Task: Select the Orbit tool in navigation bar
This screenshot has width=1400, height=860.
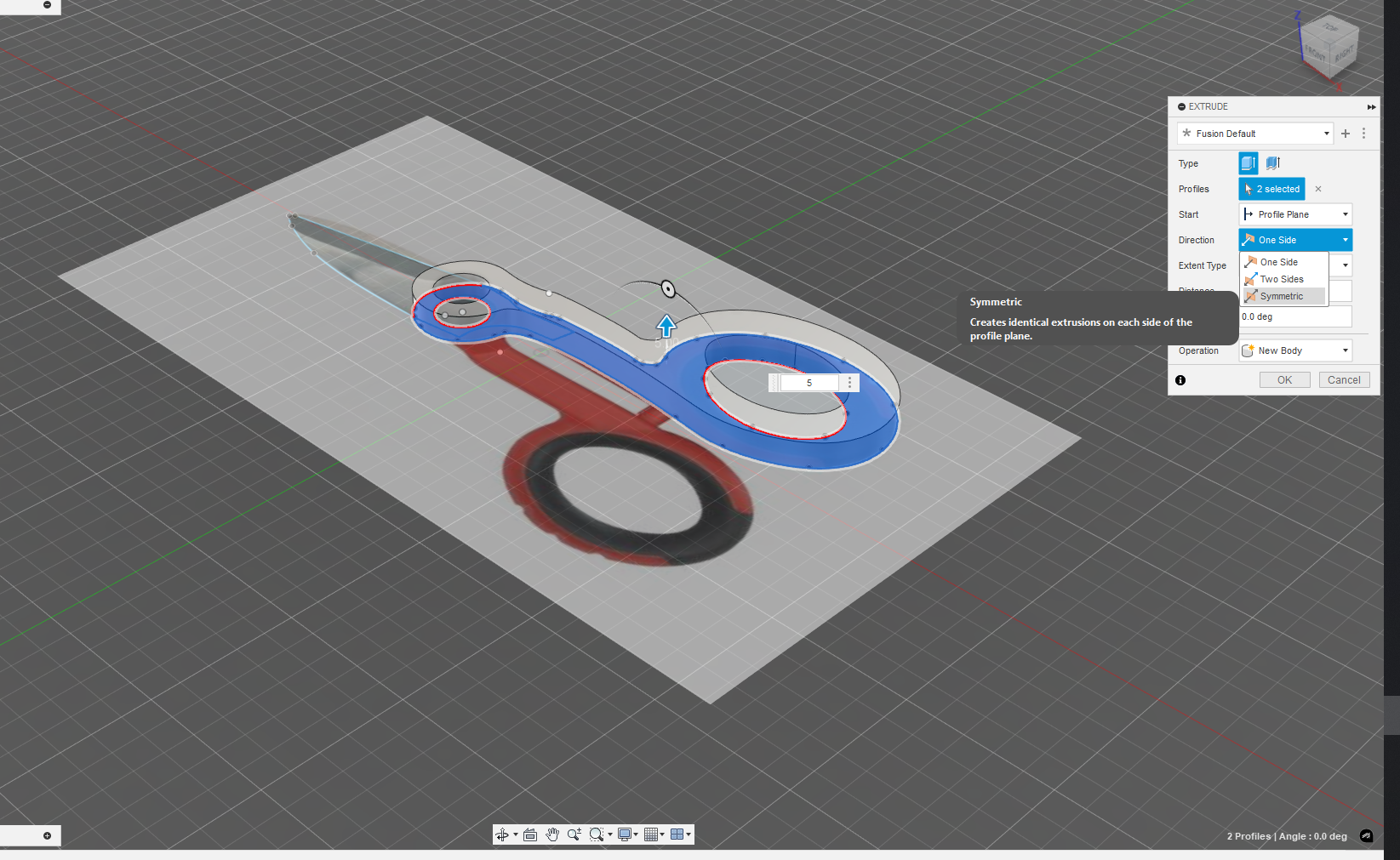Action: [502, 834]
